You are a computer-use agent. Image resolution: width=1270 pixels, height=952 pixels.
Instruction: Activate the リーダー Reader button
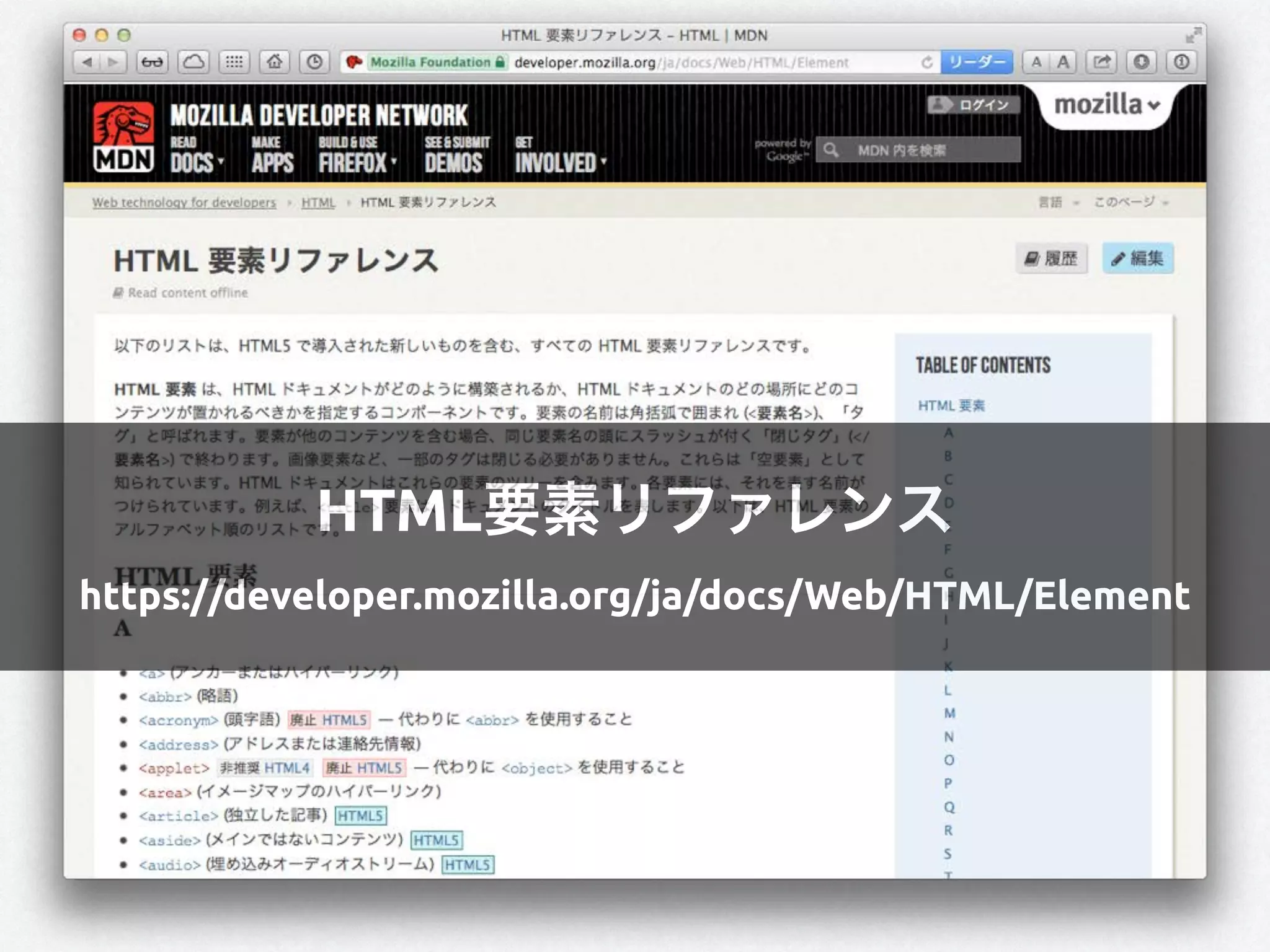[x=977, y=62]
